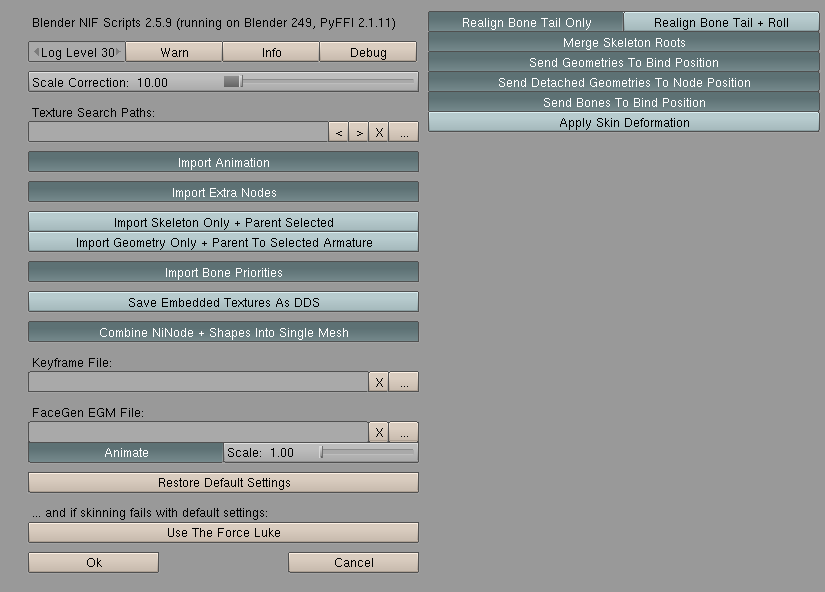Cancel the import dialog

coord(354,563)
